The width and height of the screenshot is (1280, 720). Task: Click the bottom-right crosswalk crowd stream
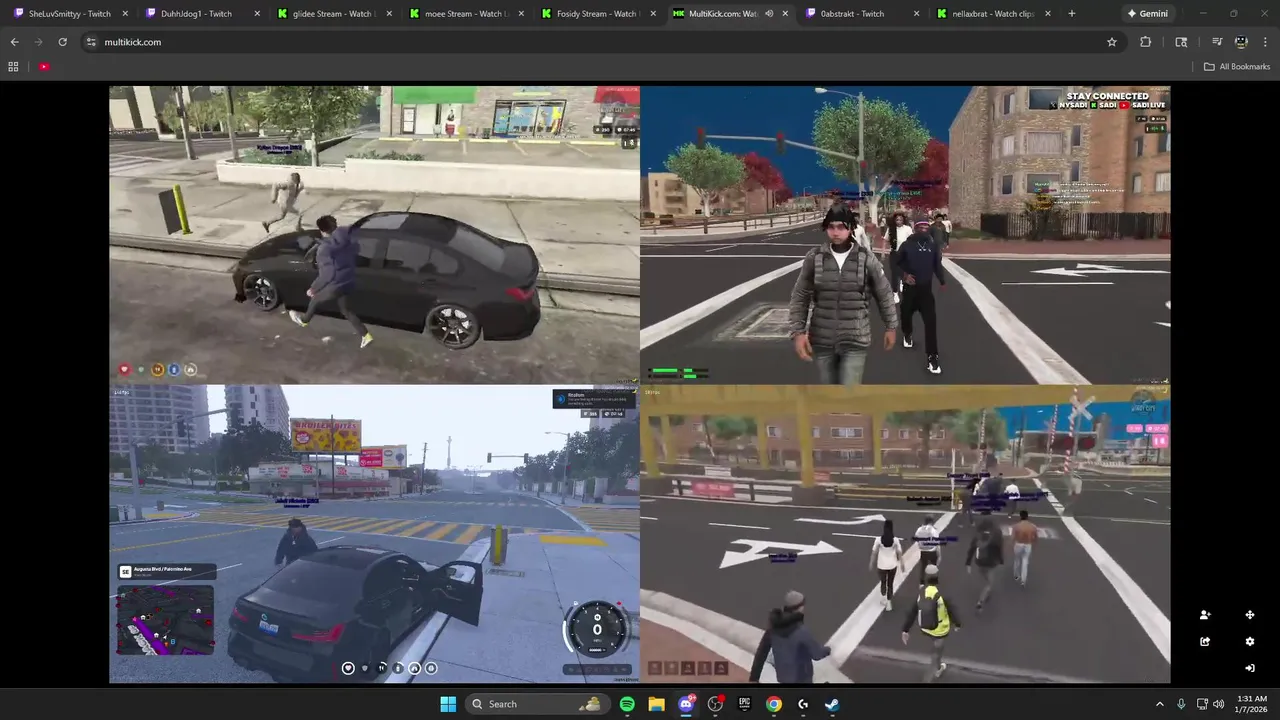point(905,534)
